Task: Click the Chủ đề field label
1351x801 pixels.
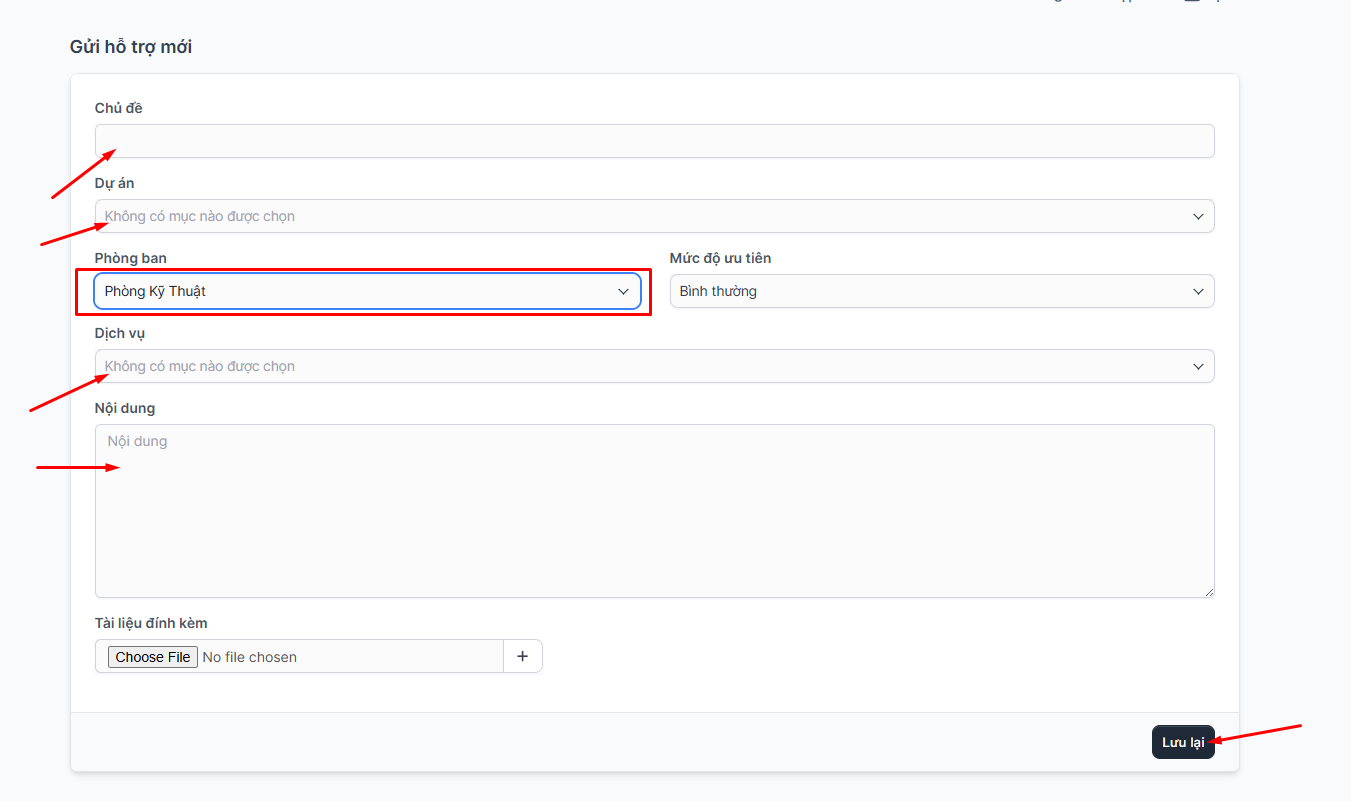Action: click(119, 108)
